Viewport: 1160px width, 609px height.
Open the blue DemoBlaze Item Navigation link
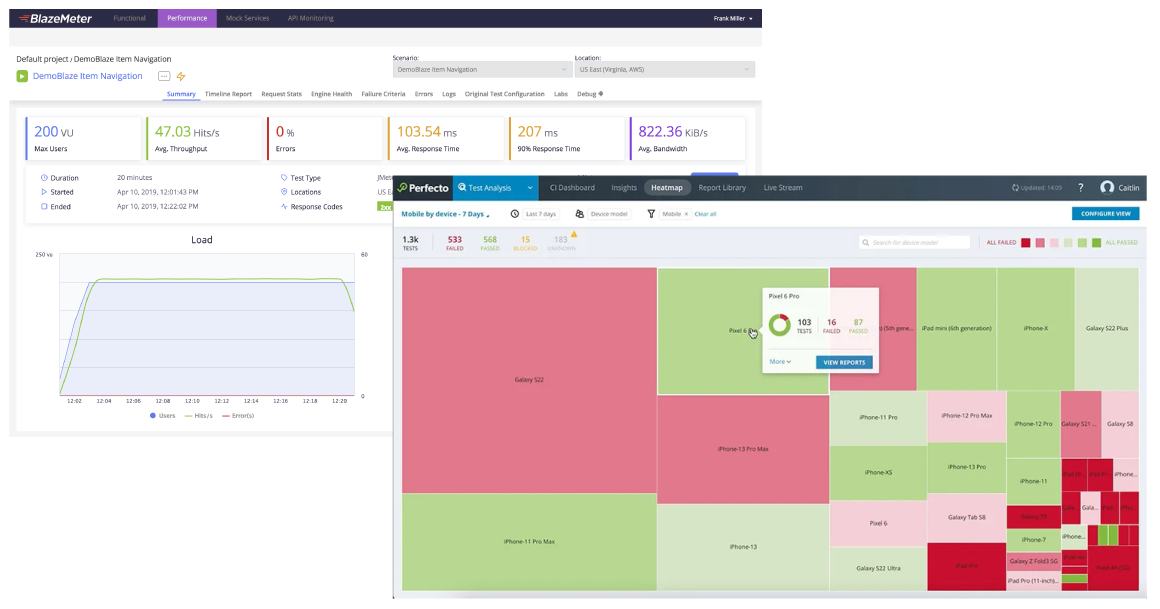(x=87, y=76)
